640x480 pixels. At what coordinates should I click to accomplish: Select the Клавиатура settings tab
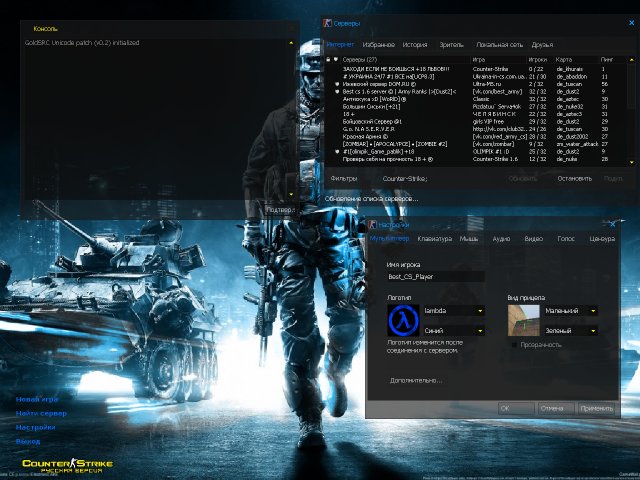[434, 238]
